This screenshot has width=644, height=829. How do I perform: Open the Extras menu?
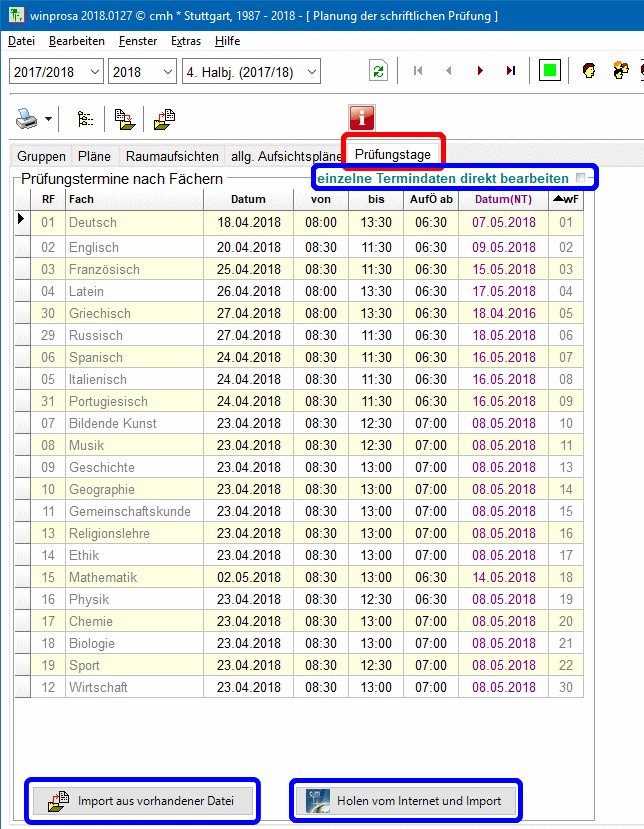186,41
